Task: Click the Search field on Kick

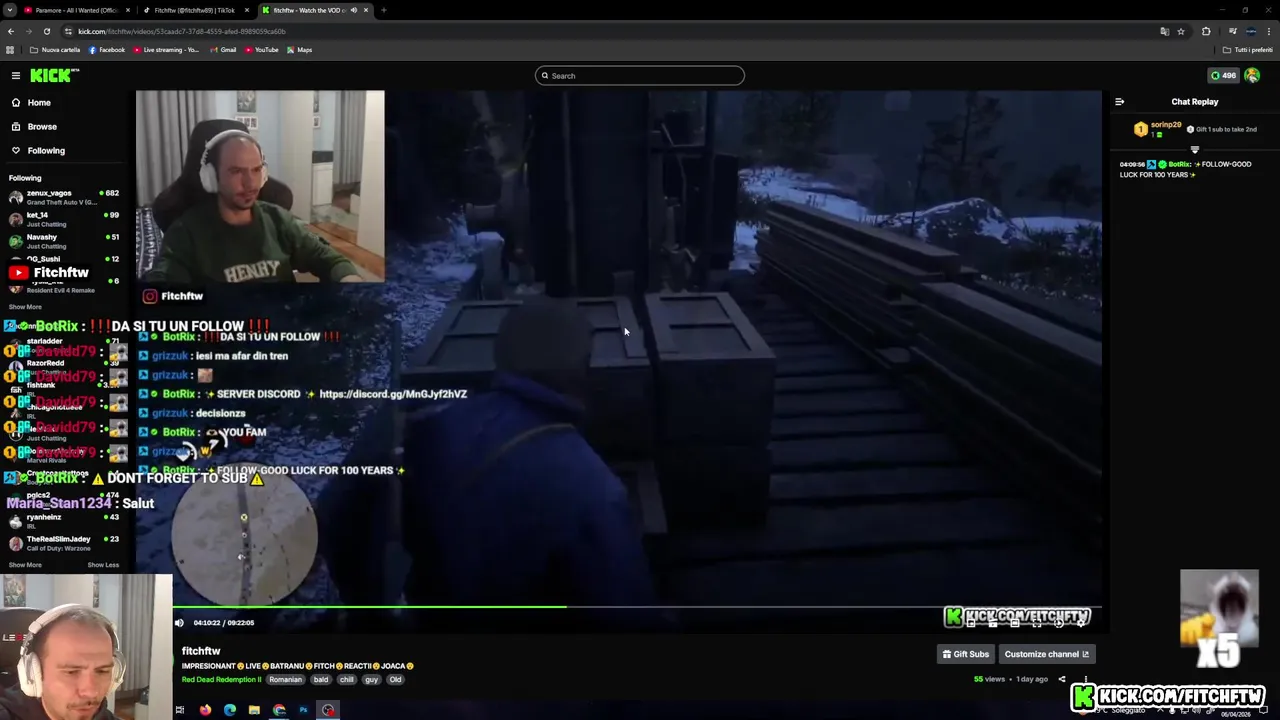Action: (x=640, y=76)
